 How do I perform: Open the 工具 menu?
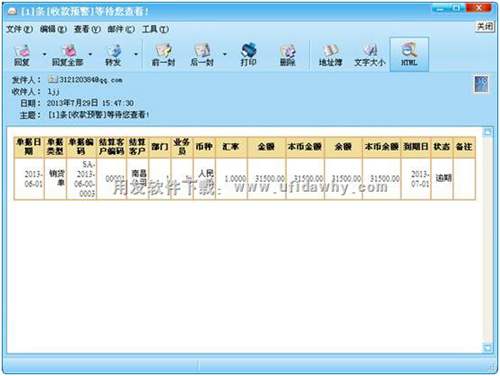pos(155,29)
